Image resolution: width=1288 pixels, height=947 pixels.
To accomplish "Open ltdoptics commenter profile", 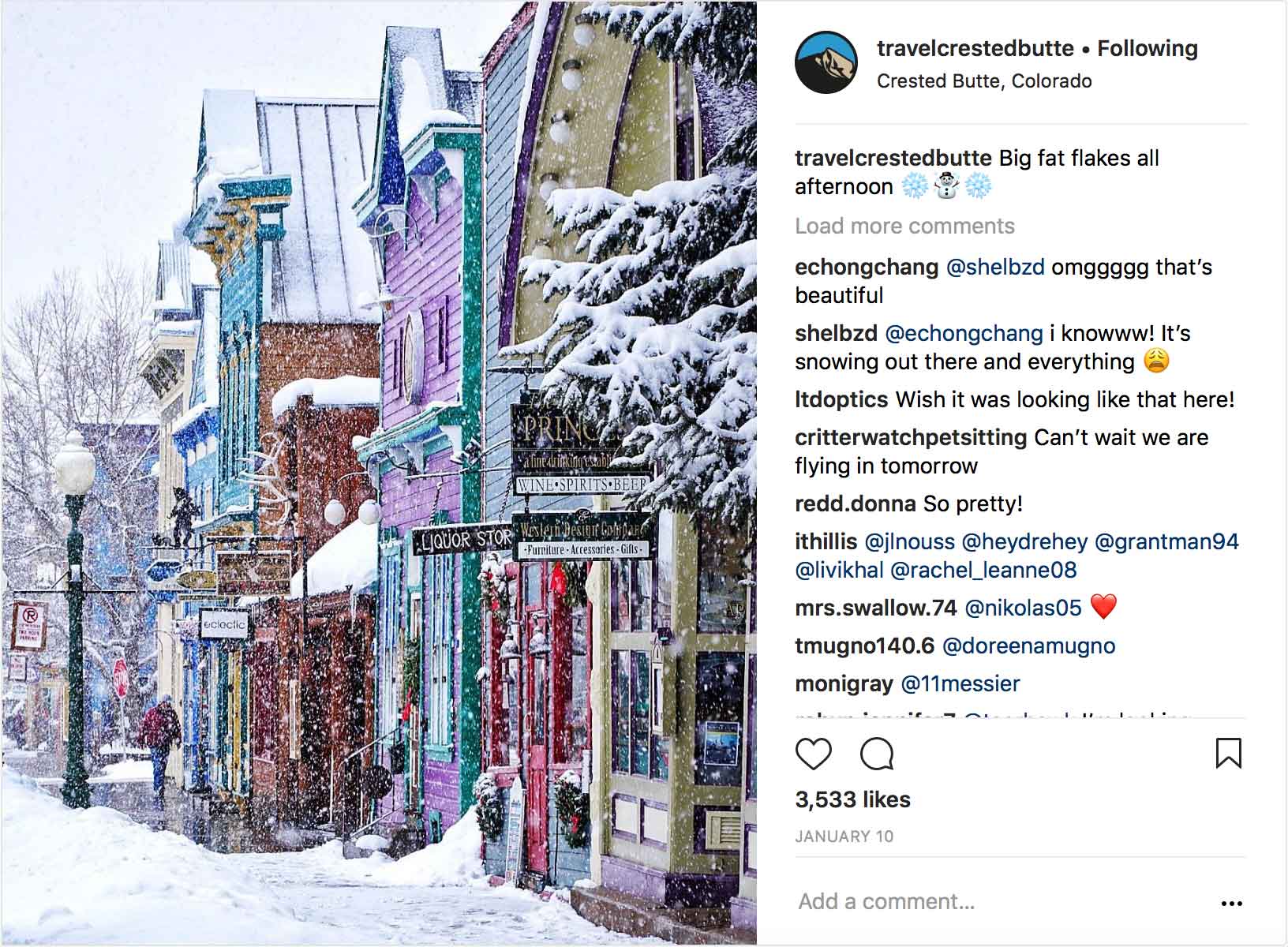I will [x=841, y=399].
